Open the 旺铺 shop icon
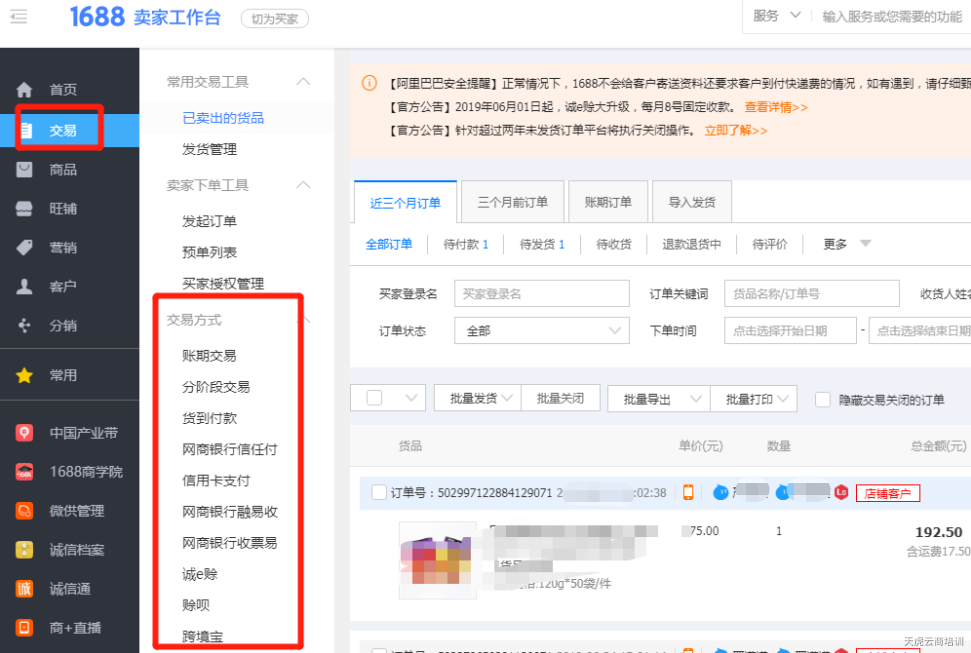The image size is (971, 653). coord(24,209)
